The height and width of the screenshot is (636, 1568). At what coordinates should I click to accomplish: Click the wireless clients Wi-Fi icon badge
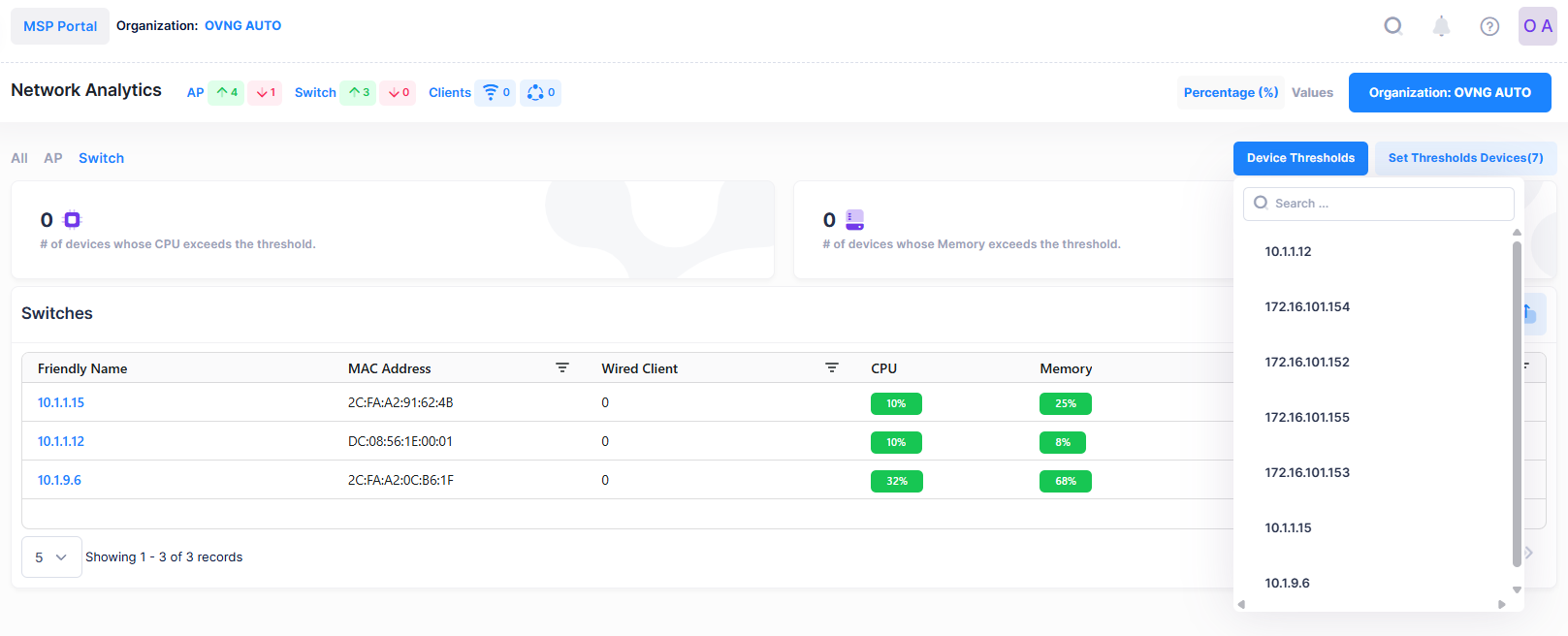(x=496, y=92)
